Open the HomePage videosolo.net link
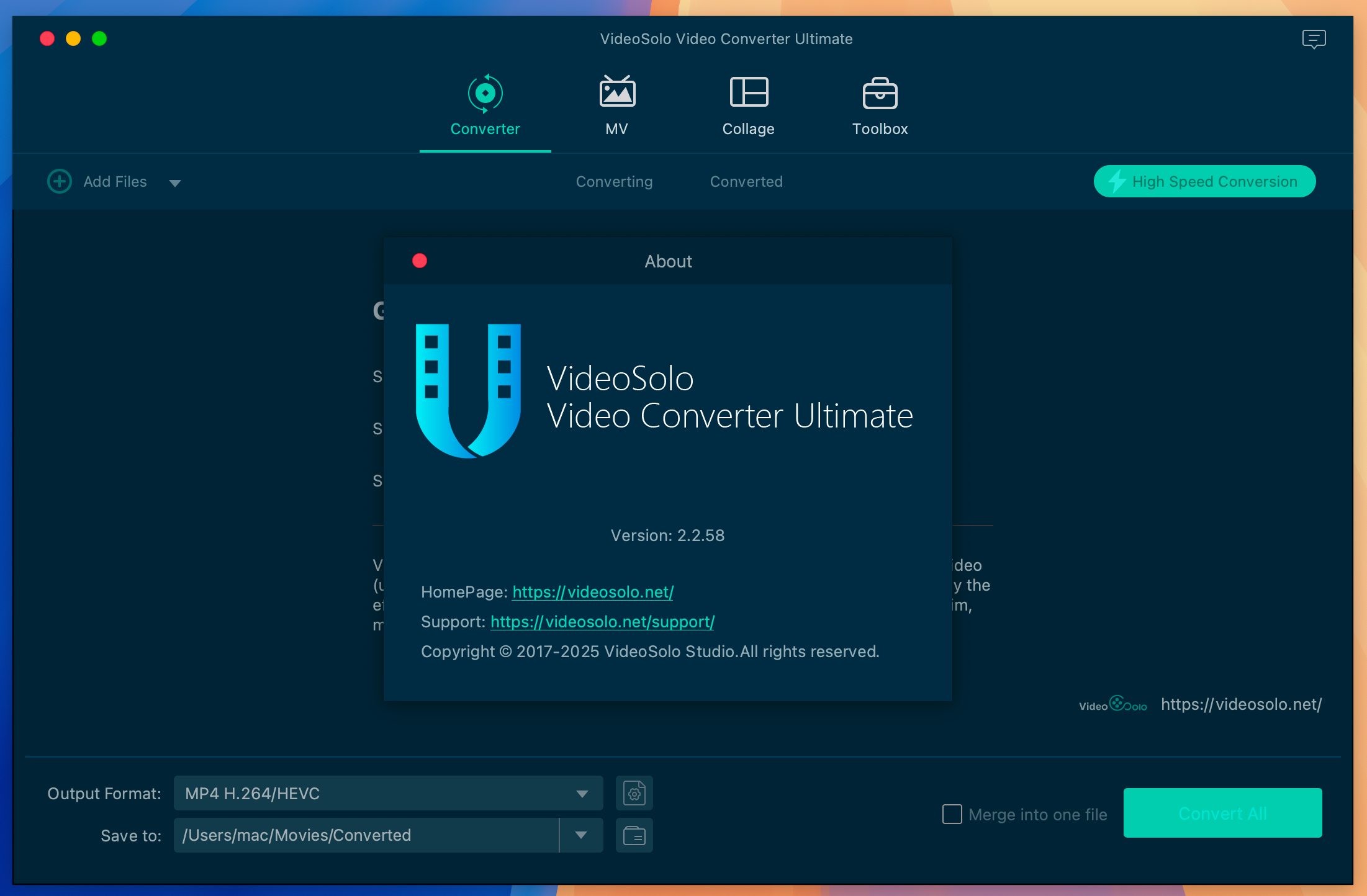The width and height of the screenshot is (1367, 896). [x=592, y=592]
